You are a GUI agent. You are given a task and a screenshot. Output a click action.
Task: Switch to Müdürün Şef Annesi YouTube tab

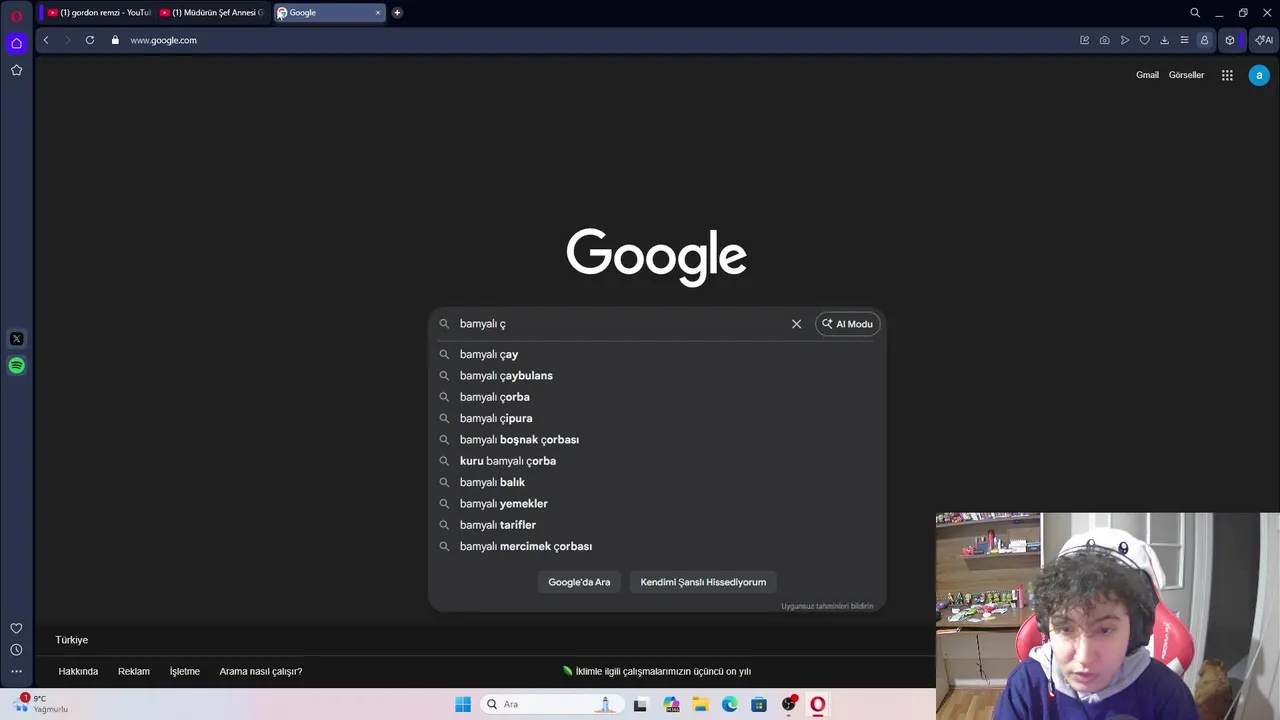pos(211,13)
